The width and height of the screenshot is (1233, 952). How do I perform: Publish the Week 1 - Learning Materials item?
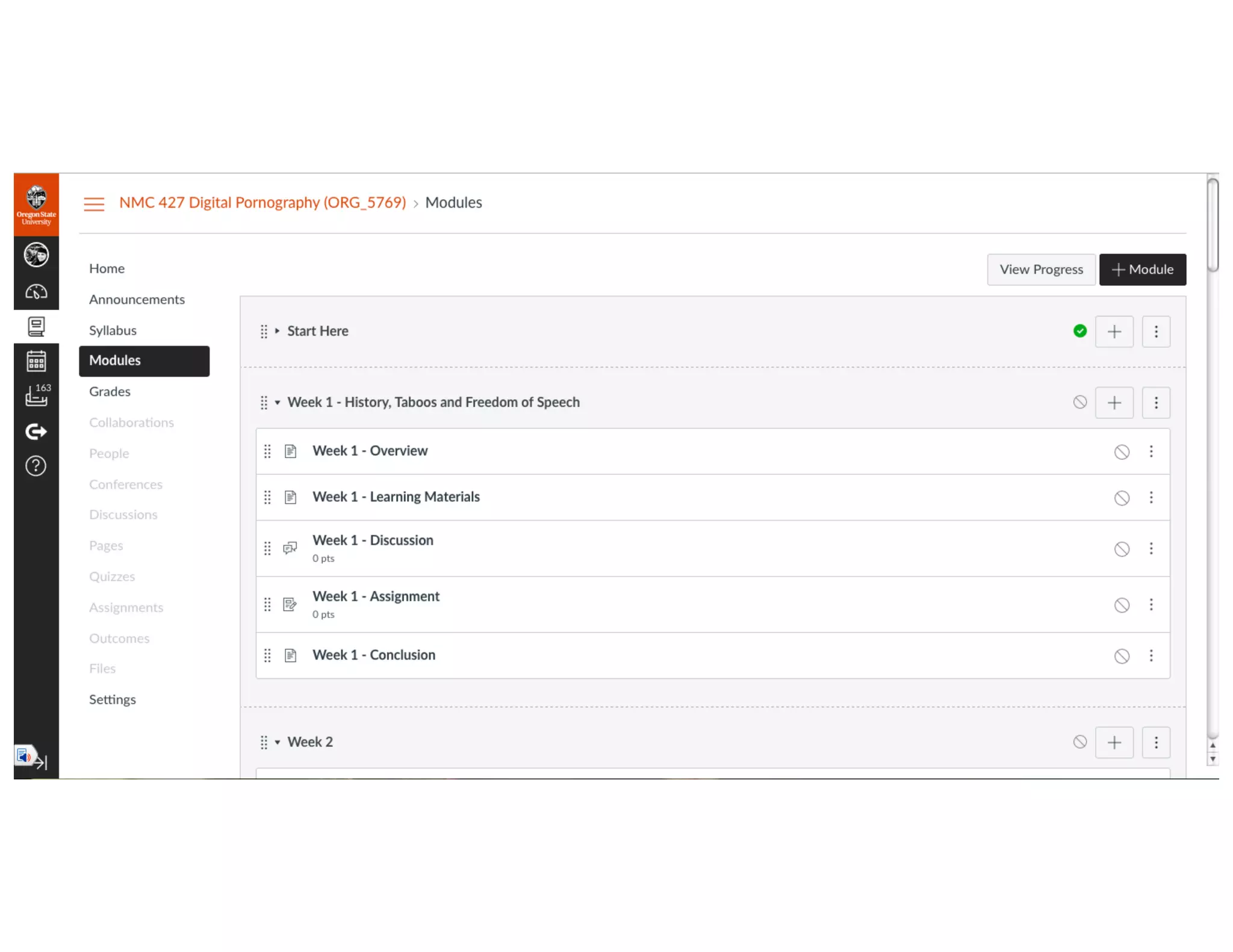[1121, 498]
